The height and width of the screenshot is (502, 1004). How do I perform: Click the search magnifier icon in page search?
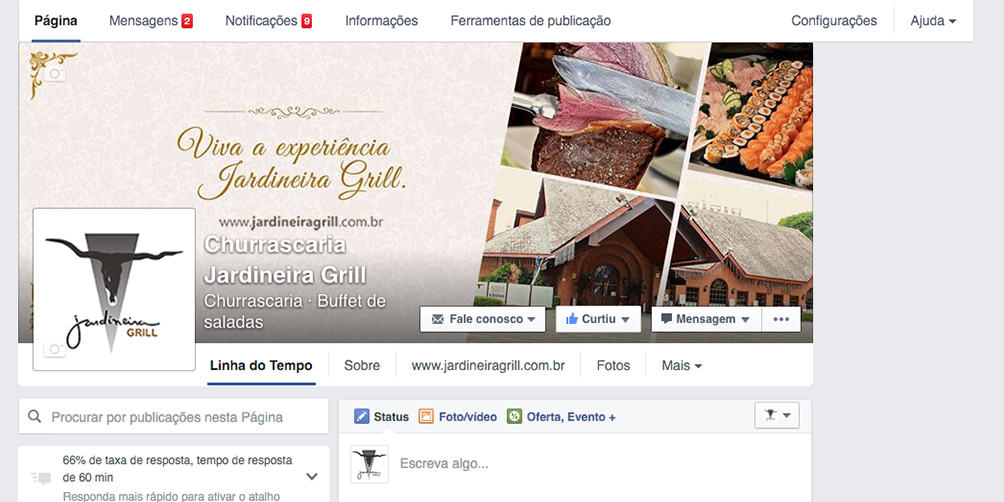pos(35,417)
